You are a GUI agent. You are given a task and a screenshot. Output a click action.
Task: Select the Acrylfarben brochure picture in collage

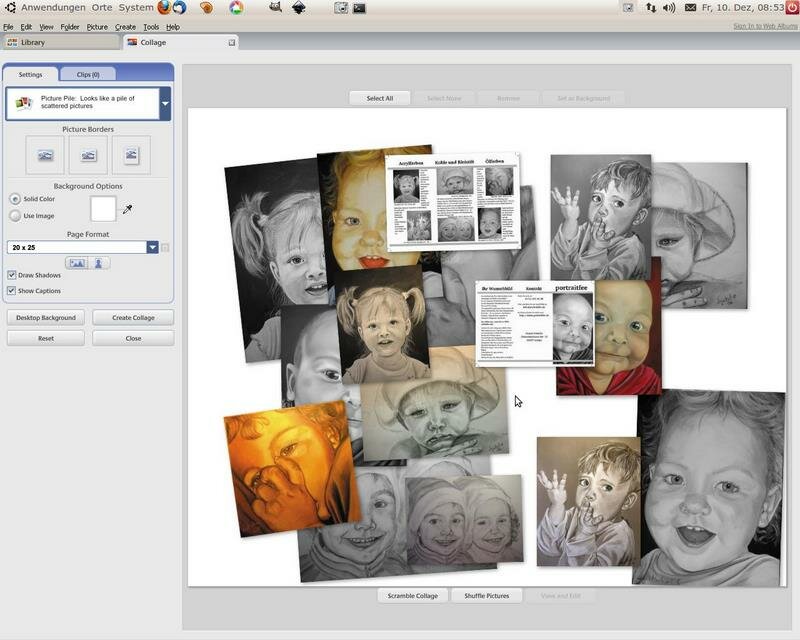454,202
